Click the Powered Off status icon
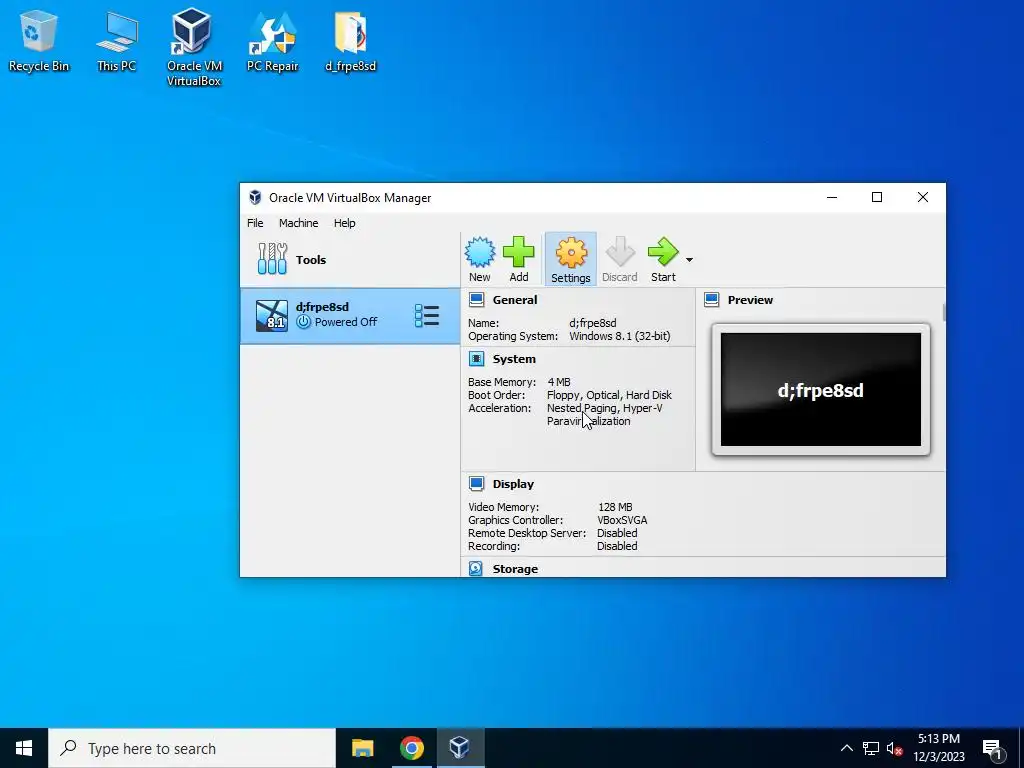The image size is (1024, 768). point(303,322)
